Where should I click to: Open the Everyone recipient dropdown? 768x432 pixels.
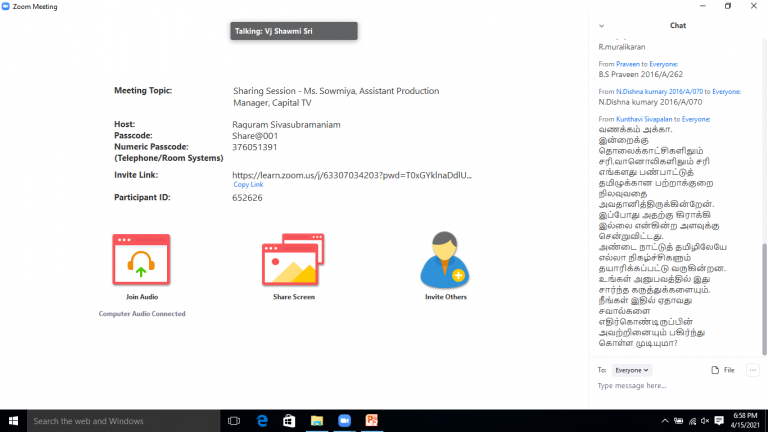tap(632, 370)
